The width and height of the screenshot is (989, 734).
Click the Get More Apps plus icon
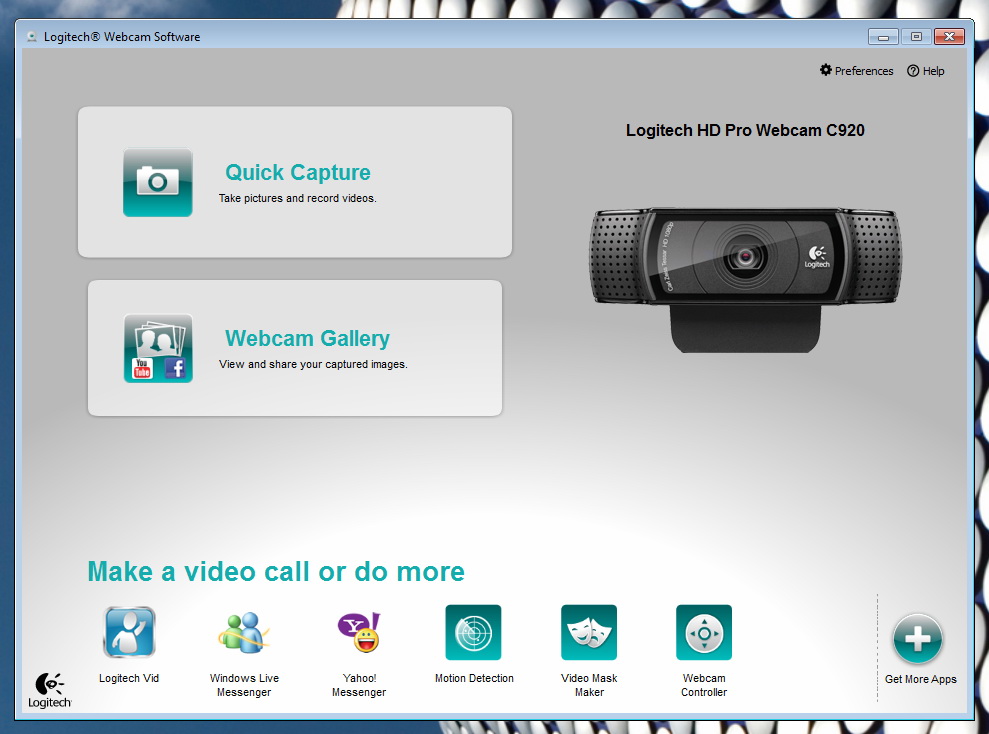tap(918, 639)
